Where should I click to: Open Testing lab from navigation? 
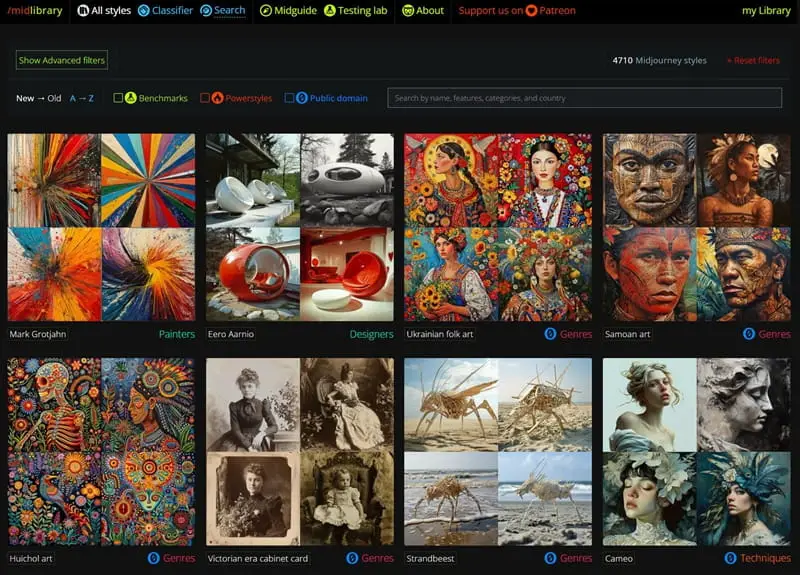point(356,11)
